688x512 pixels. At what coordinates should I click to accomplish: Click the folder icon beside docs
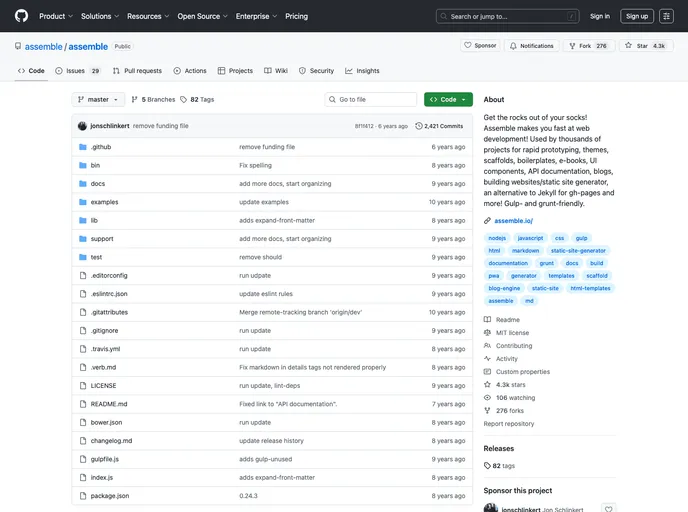click(x=82, y=184)
